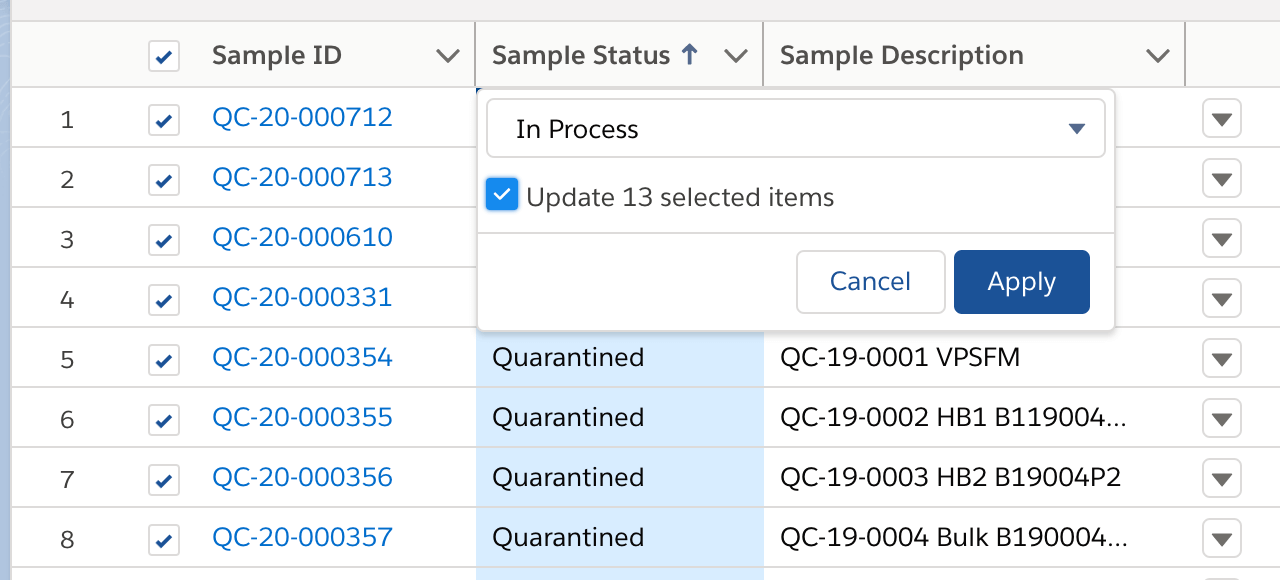Open row actions menu for QC-20-000357

(x=1222, y=539)
